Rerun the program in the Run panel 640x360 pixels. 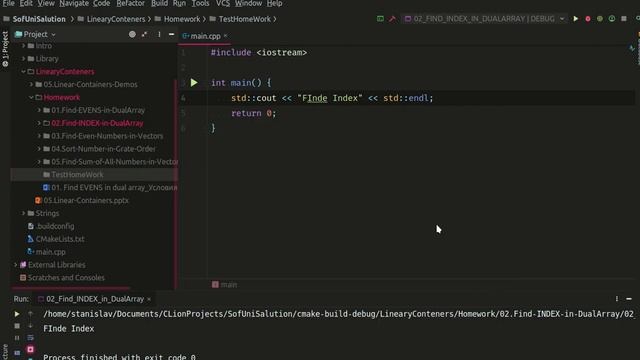click(x=17, y=314)
